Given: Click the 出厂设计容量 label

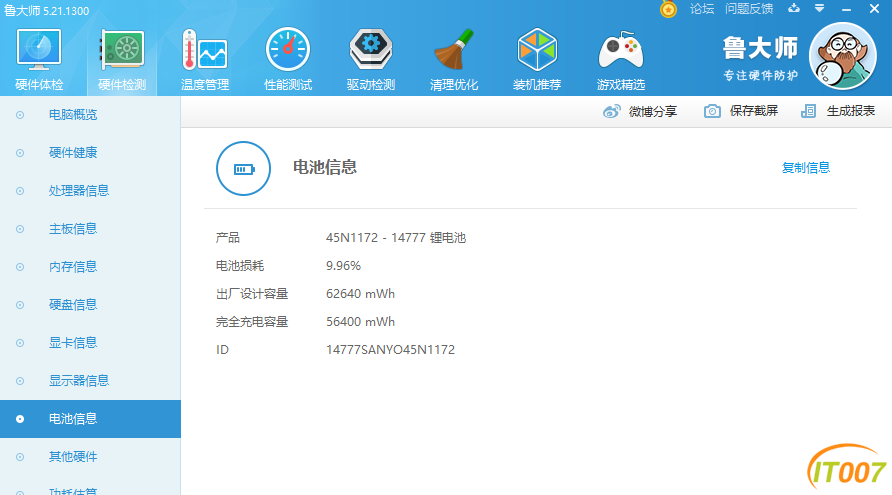Looking at the screenshot, I should click(252, 294).
